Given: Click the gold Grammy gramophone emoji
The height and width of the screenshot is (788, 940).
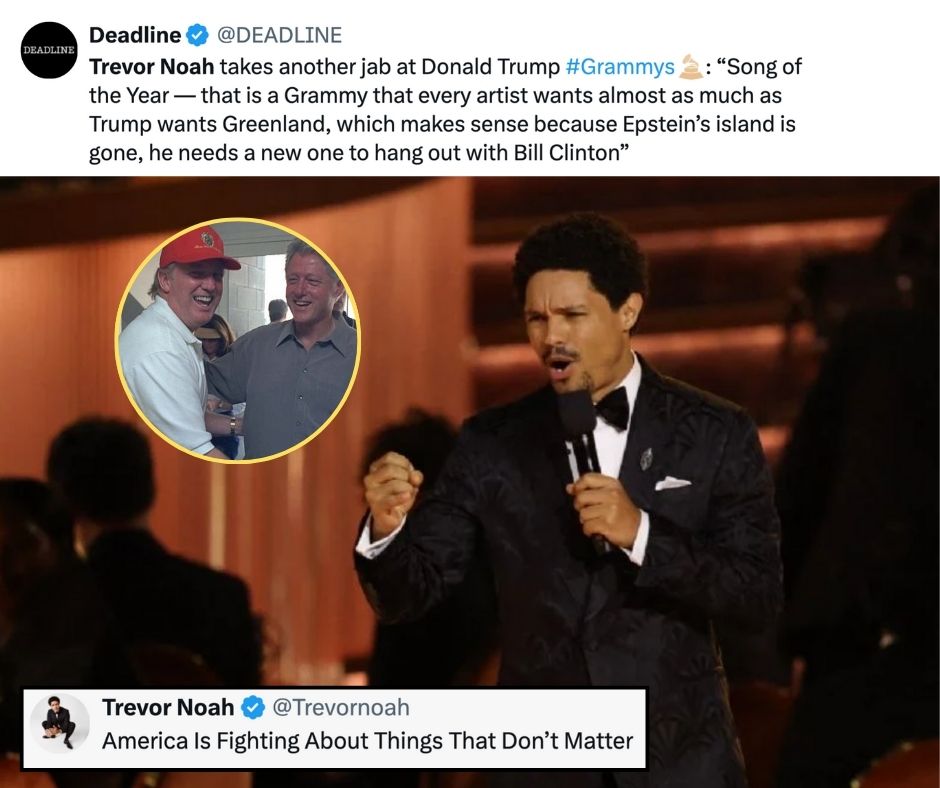Looking at the screenshot, I should (x=690, y=67).
